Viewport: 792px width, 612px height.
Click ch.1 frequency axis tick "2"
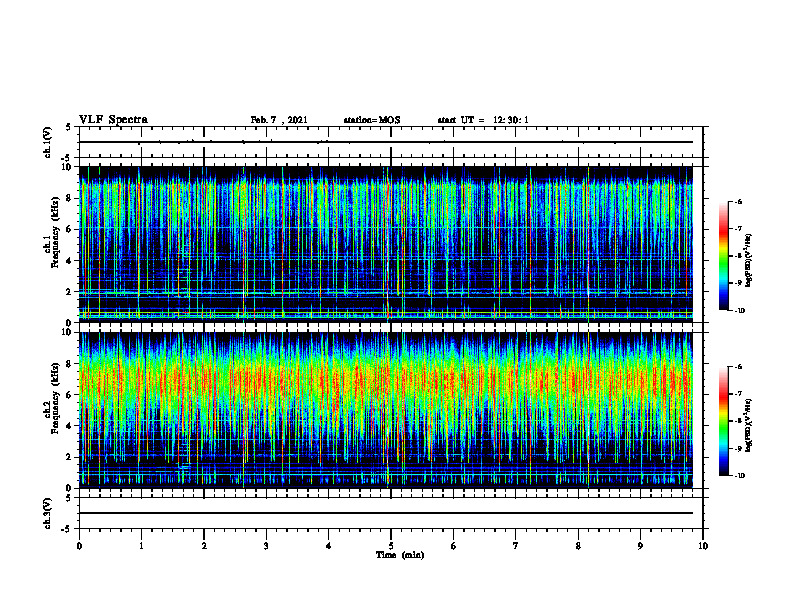(x=70, y=292)
